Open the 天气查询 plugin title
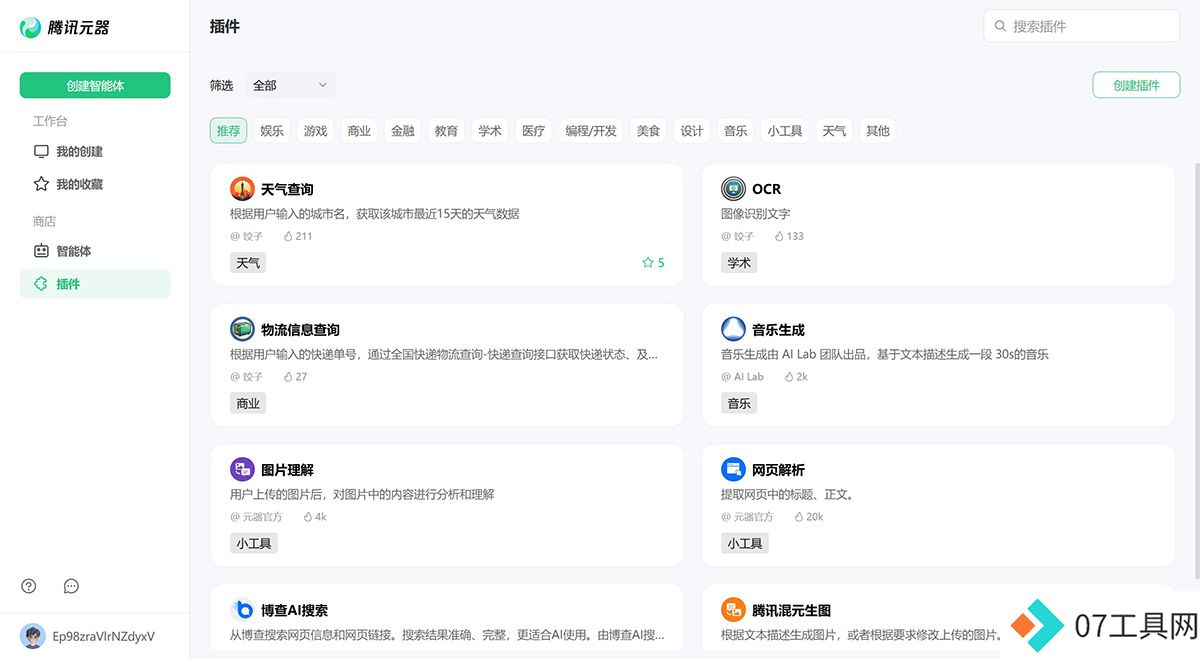The width and height of the screenshot is (1200, 659). click(287, 189)
